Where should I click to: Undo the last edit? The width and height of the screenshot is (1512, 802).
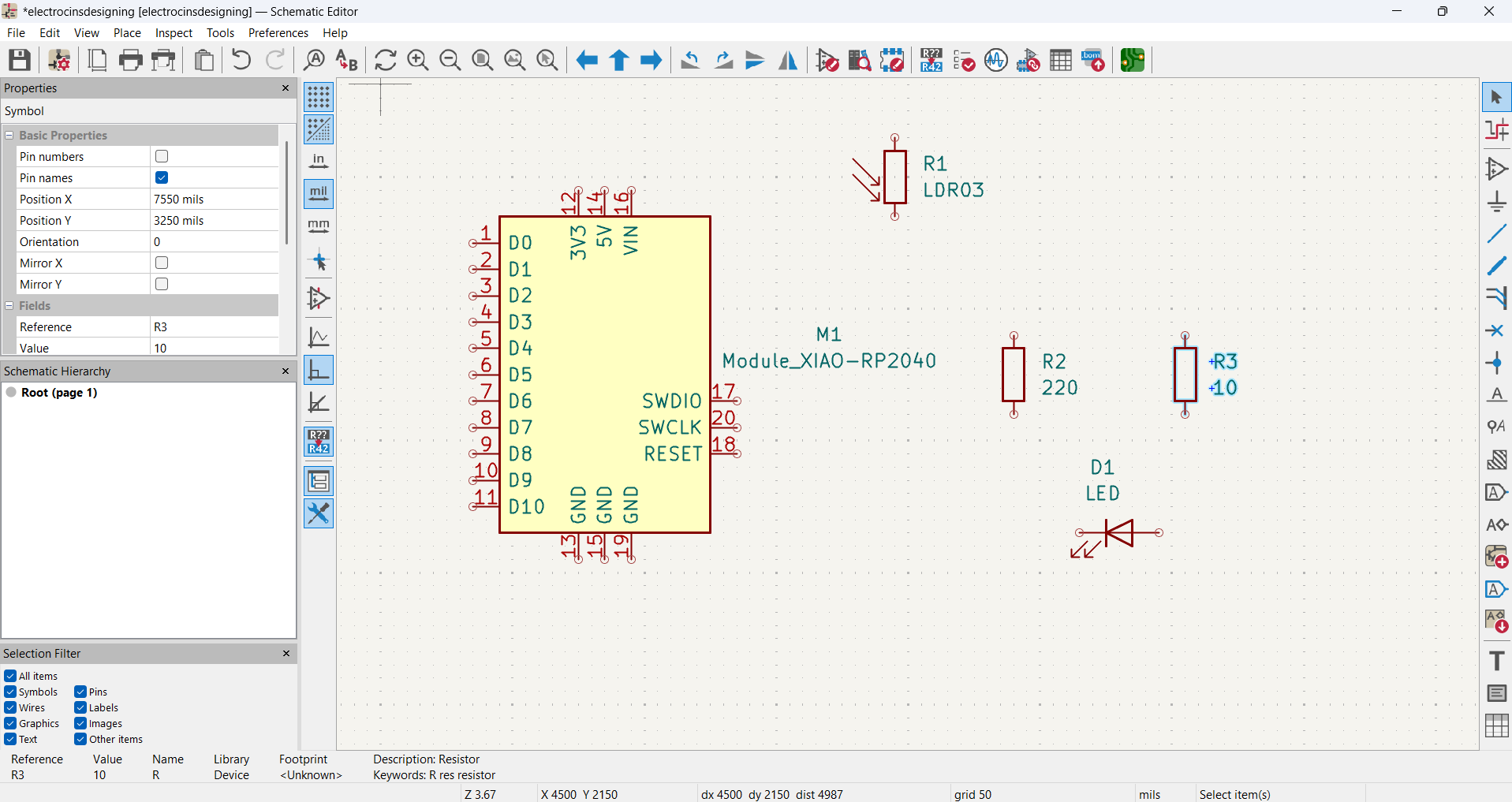point(241,60)
